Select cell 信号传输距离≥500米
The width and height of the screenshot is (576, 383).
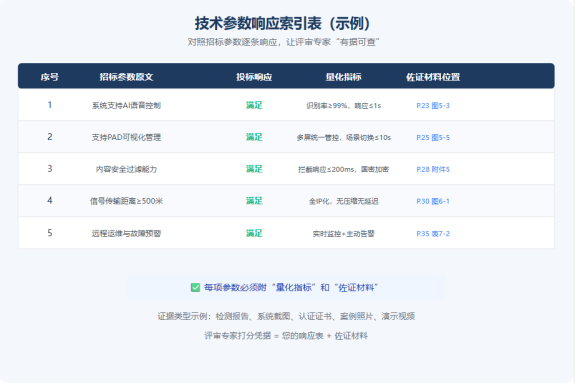pyautogui.click(x=126, y=201)
